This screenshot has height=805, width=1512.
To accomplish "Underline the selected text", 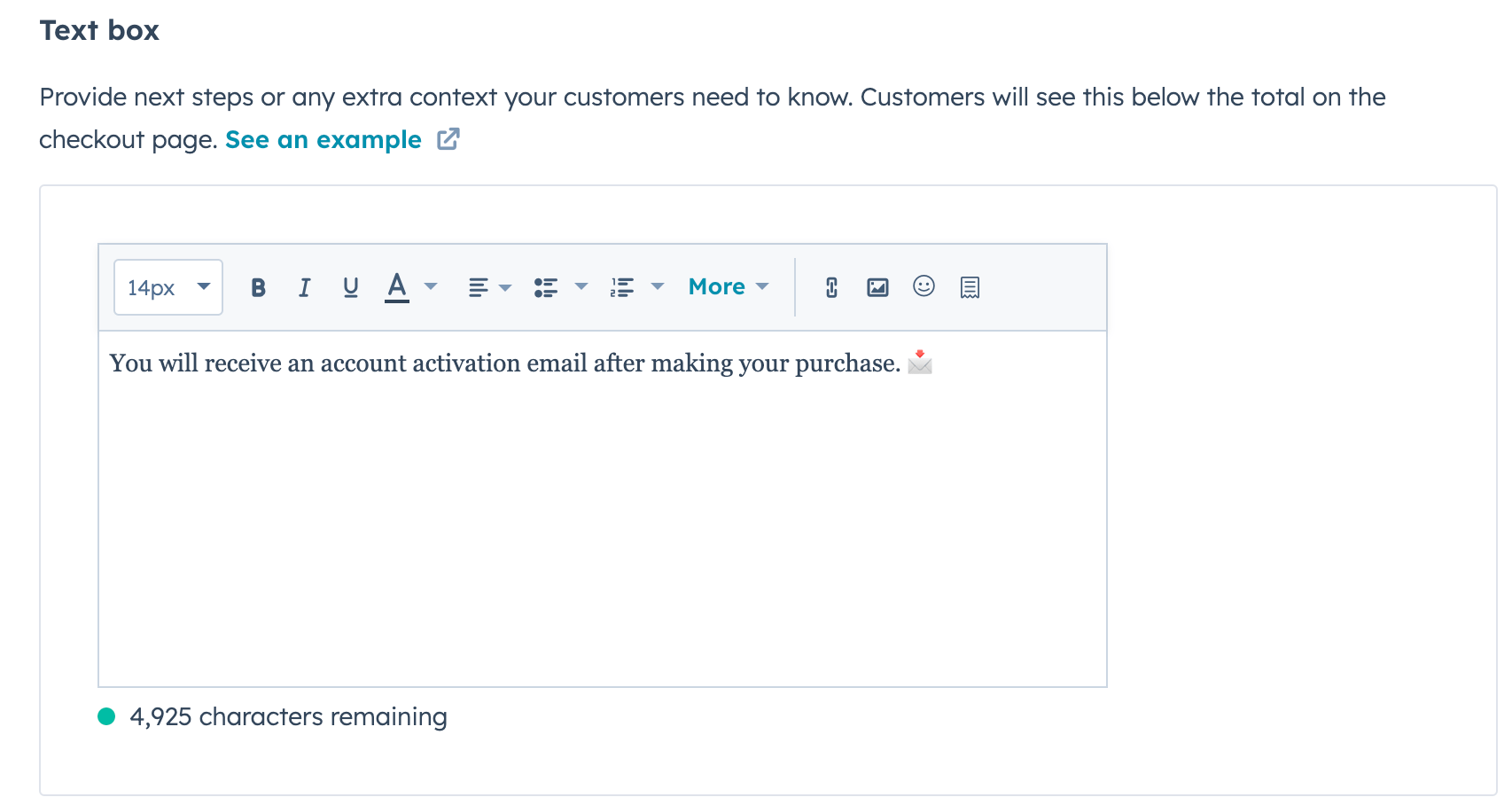I will click(x=350, y=286).
